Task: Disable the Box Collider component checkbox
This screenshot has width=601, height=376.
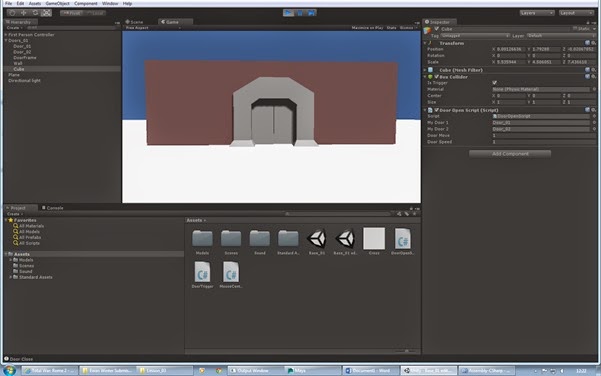Action: click(x=437, y=77)
